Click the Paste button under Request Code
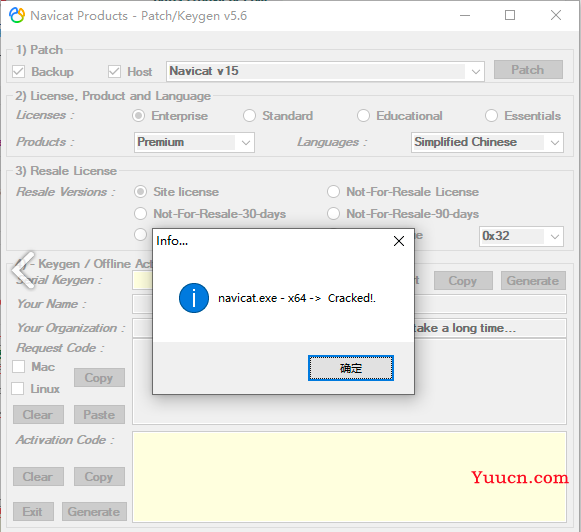The height and width of the screenshot is (532, 581). tap(99, 415)
